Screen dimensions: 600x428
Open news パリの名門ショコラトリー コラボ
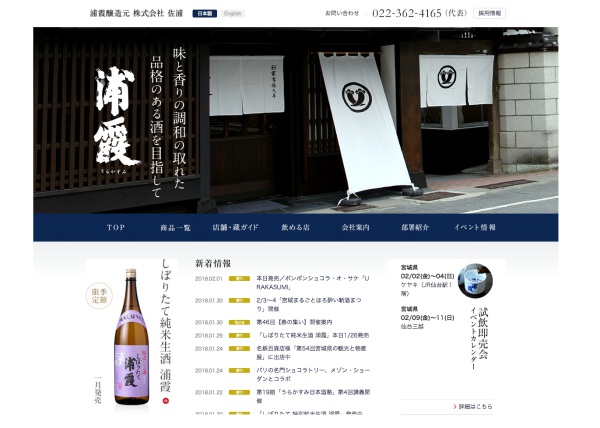point(313,374)
